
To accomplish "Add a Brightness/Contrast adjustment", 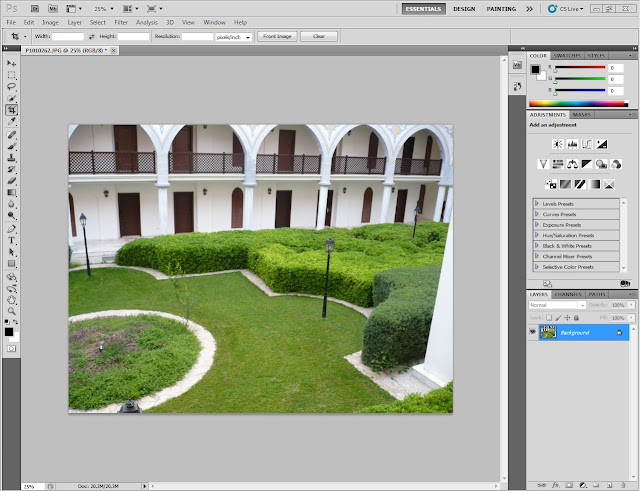I will coord(558,144).
